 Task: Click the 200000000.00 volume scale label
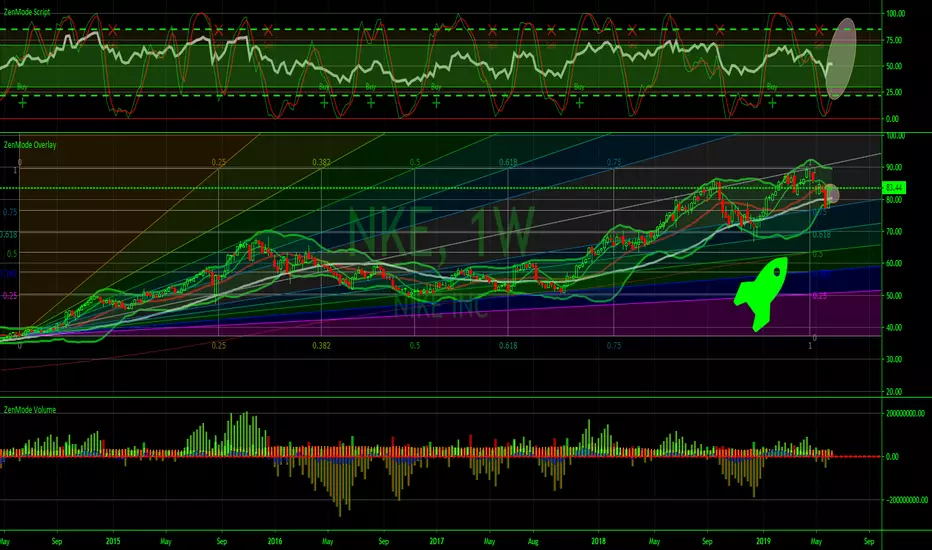pyautogui.click(x=906, y=413)
